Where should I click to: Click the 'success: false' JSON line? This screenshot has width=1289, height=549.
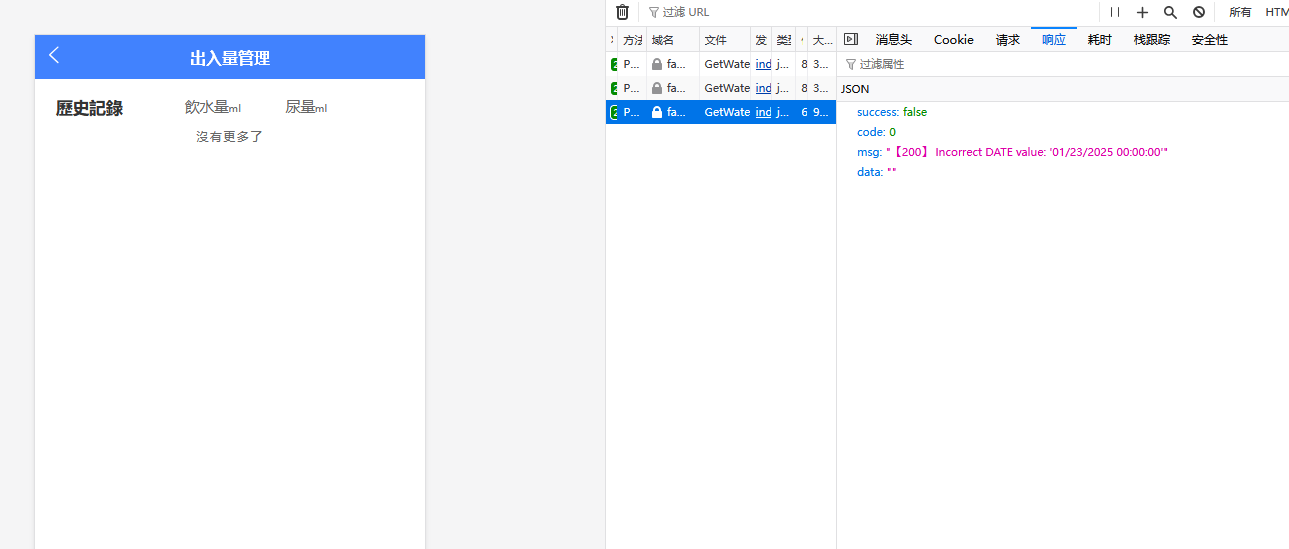click(892, 112)
